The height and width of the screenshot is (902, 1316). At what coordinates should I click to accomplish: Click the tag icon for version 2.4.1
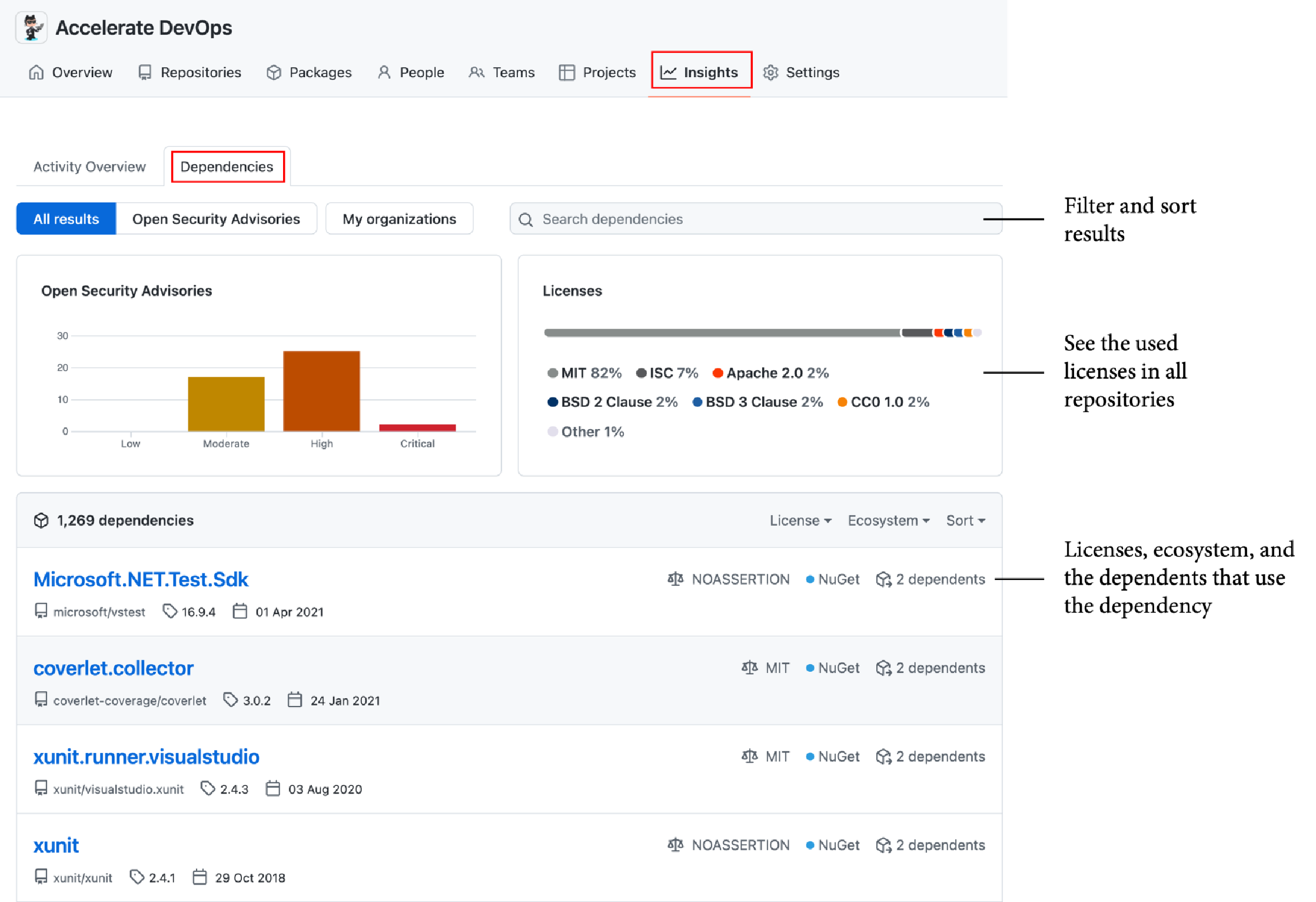click(x=137, y=877)
